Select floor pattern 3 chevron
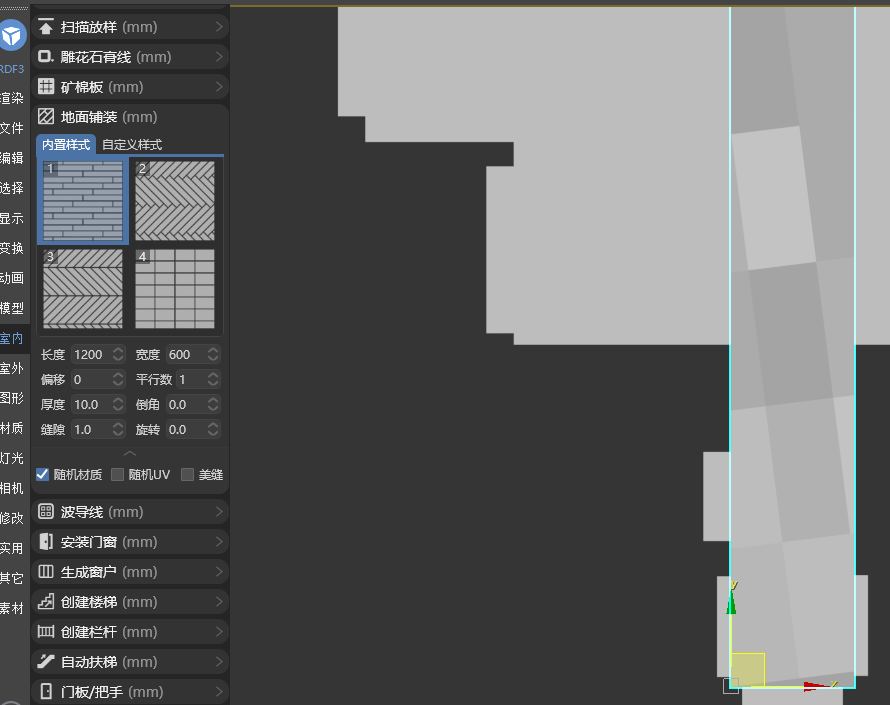 [x=83, y=288]
